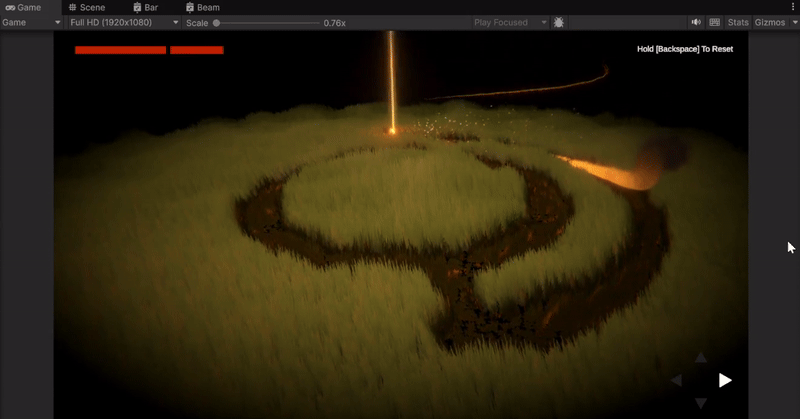The width and height of the screenshot is (800, 419).
Task: Open the Beam tab
Action: [x=203, y=7]
